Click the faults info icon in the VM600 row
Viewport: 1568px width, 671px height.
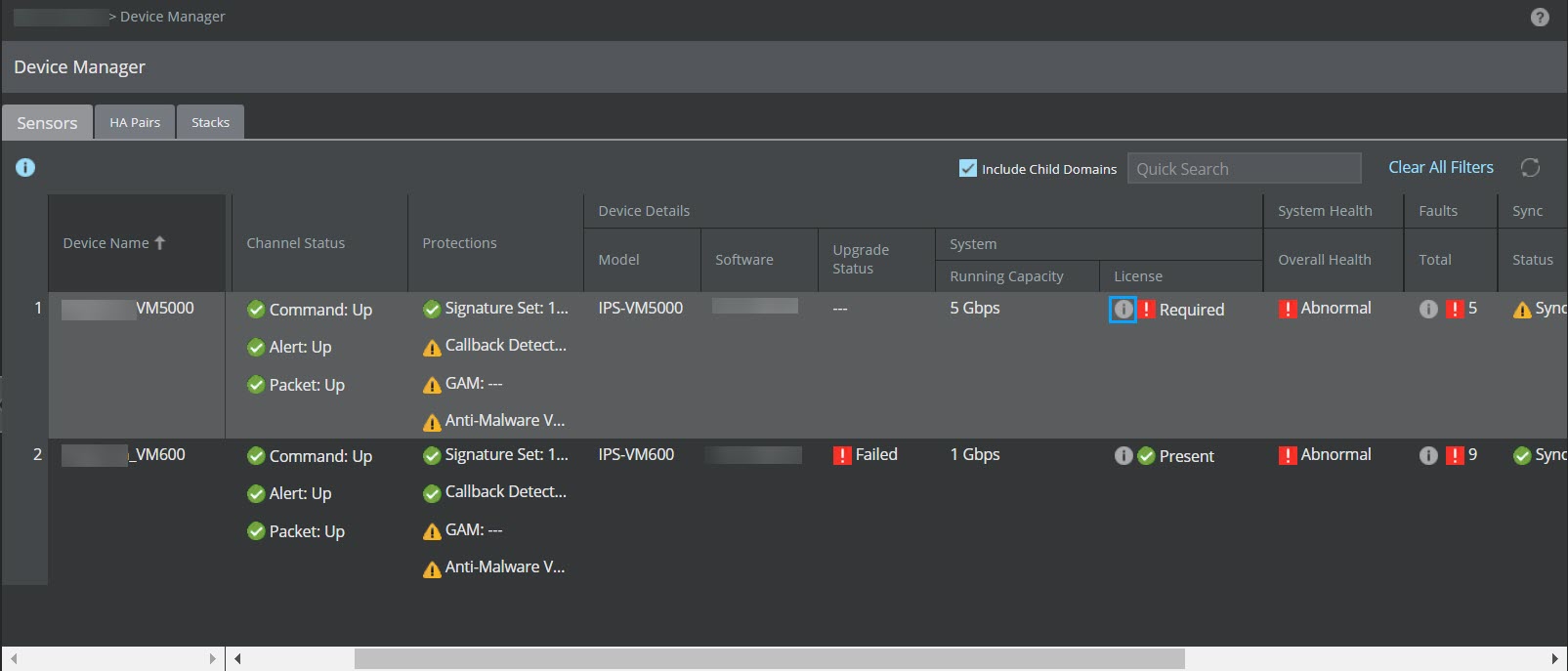(x=1428, y=456)
